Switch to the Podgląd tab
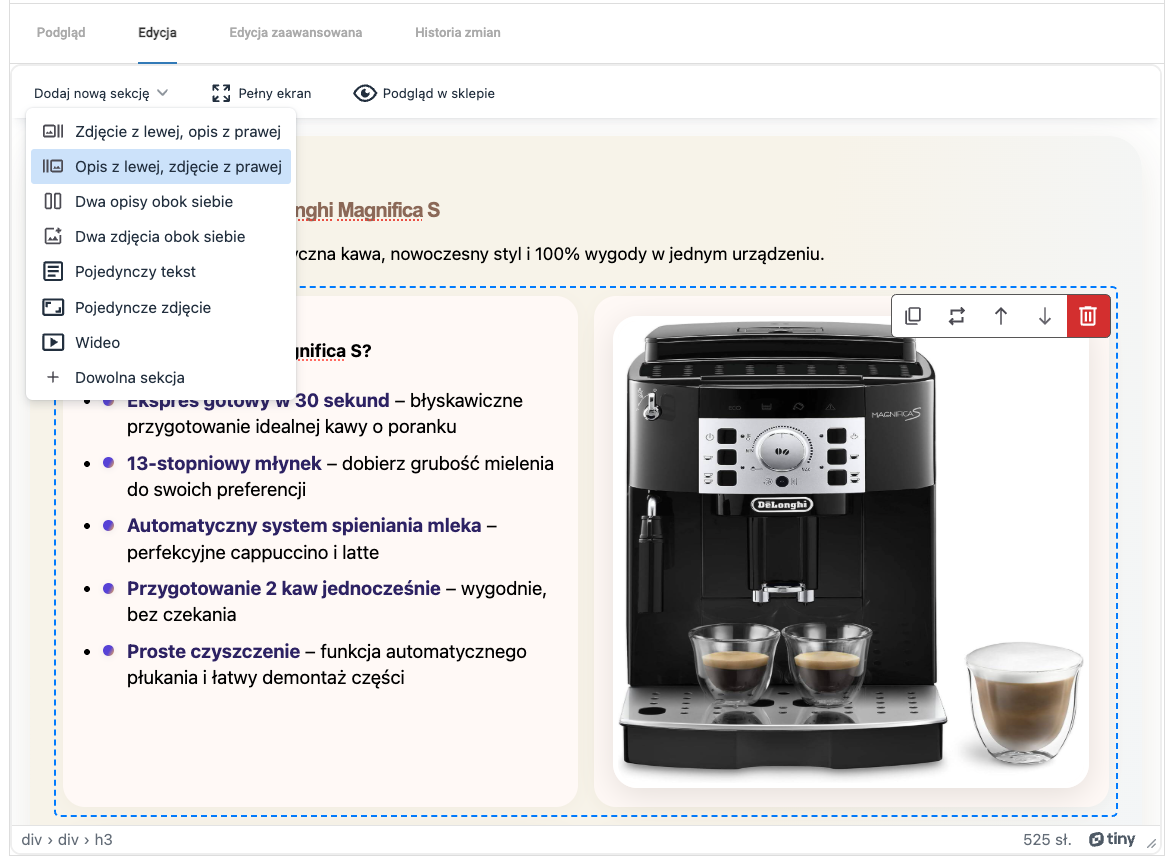Screen dimensions: 1170x864 point(61,33)
